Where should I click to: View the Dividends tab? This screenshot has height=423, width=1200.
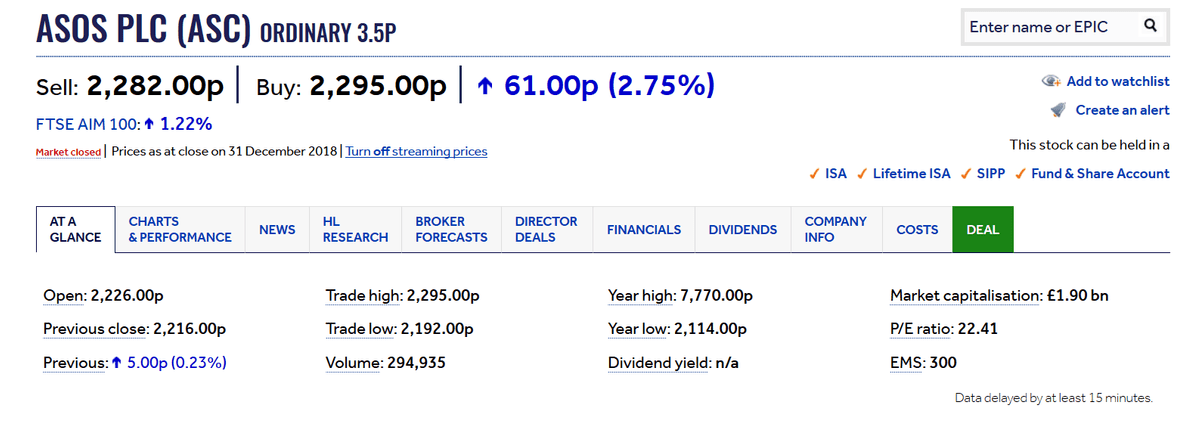pos(742,229)
